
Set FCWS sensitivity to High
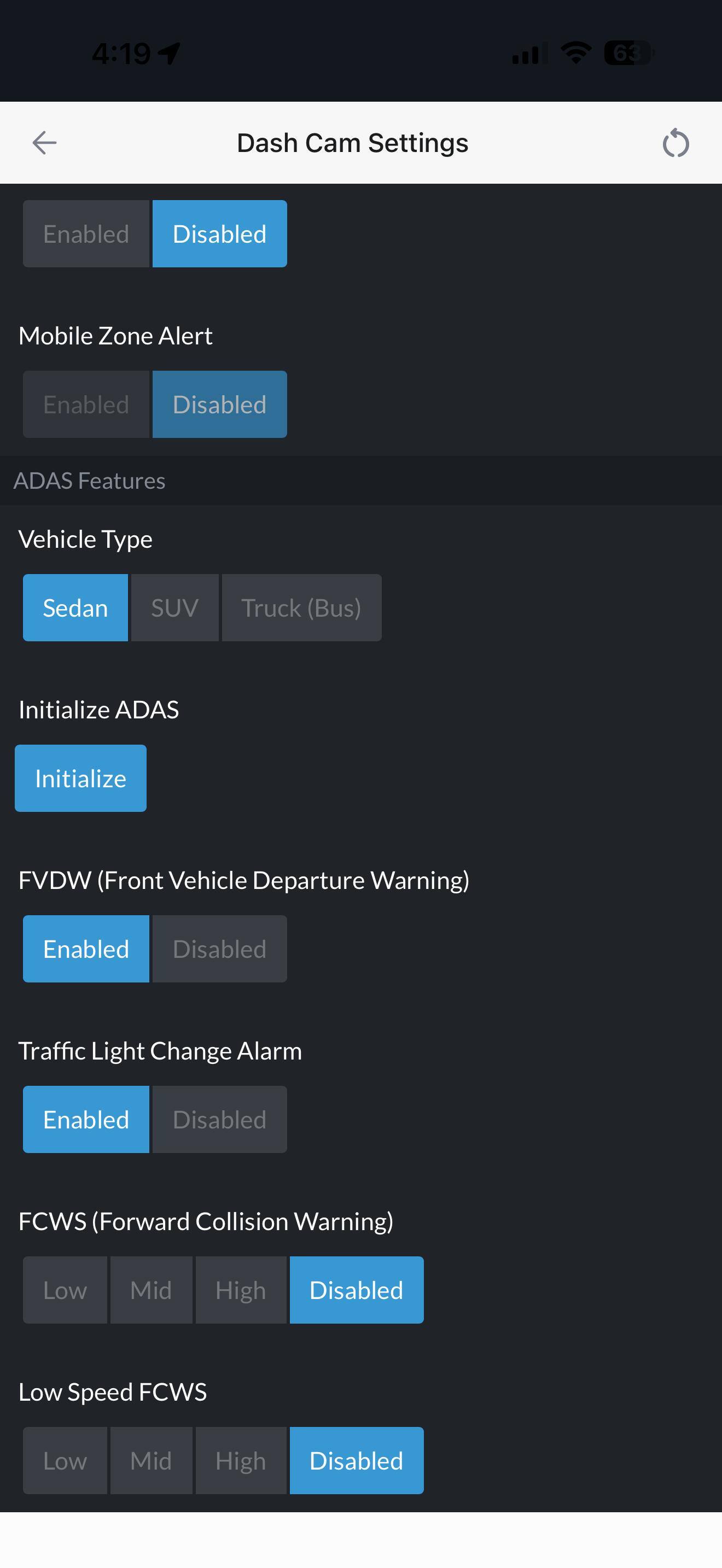point(241,1290)
